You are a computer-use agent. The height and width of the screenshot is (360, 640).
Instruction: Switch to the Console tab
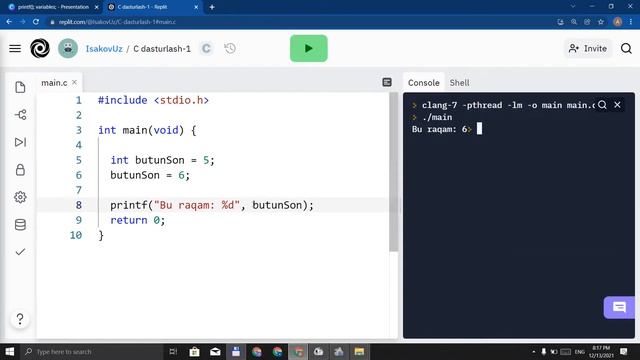424,82
